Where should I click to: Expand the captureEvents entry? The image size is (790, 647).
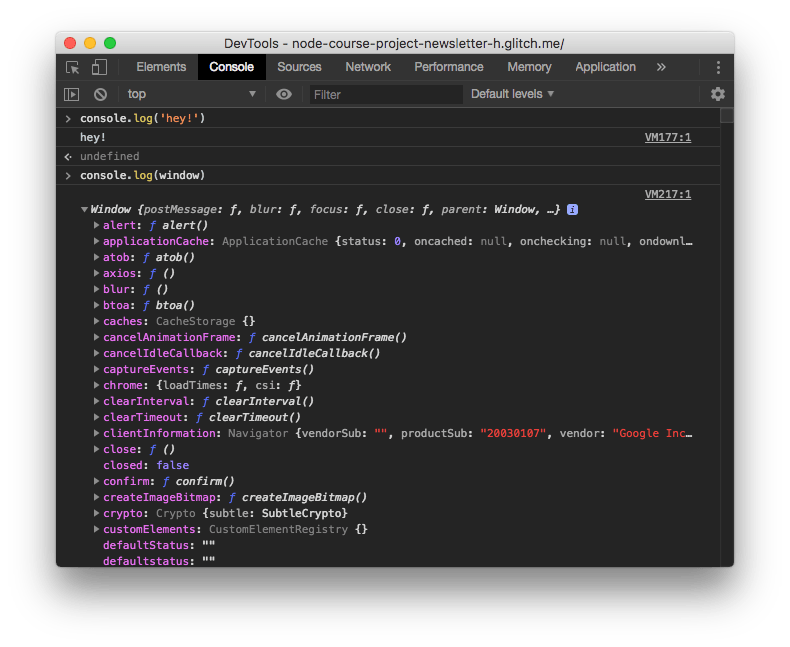pyautogui.click(x=96, y=369)
